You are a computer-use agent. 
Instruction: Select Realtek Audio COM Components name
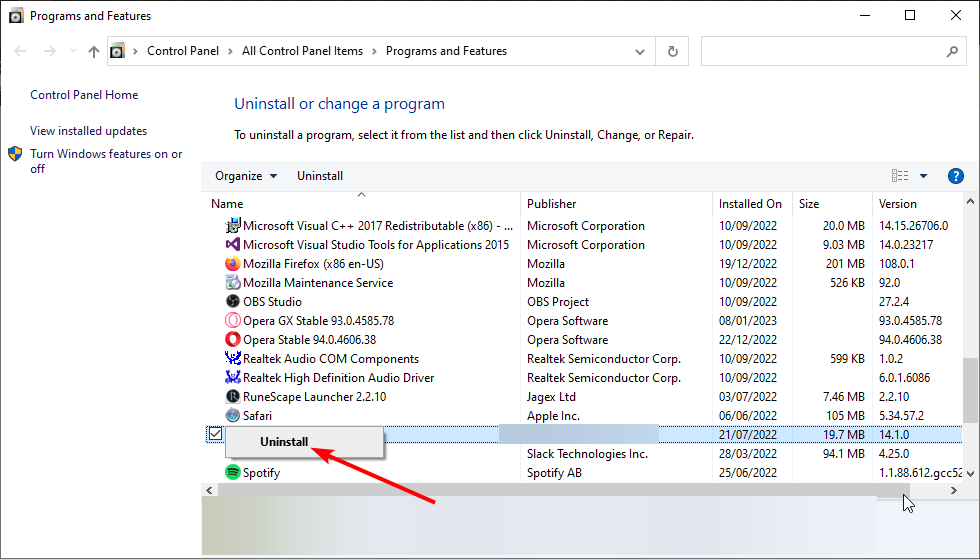click(x=331, y=359)
